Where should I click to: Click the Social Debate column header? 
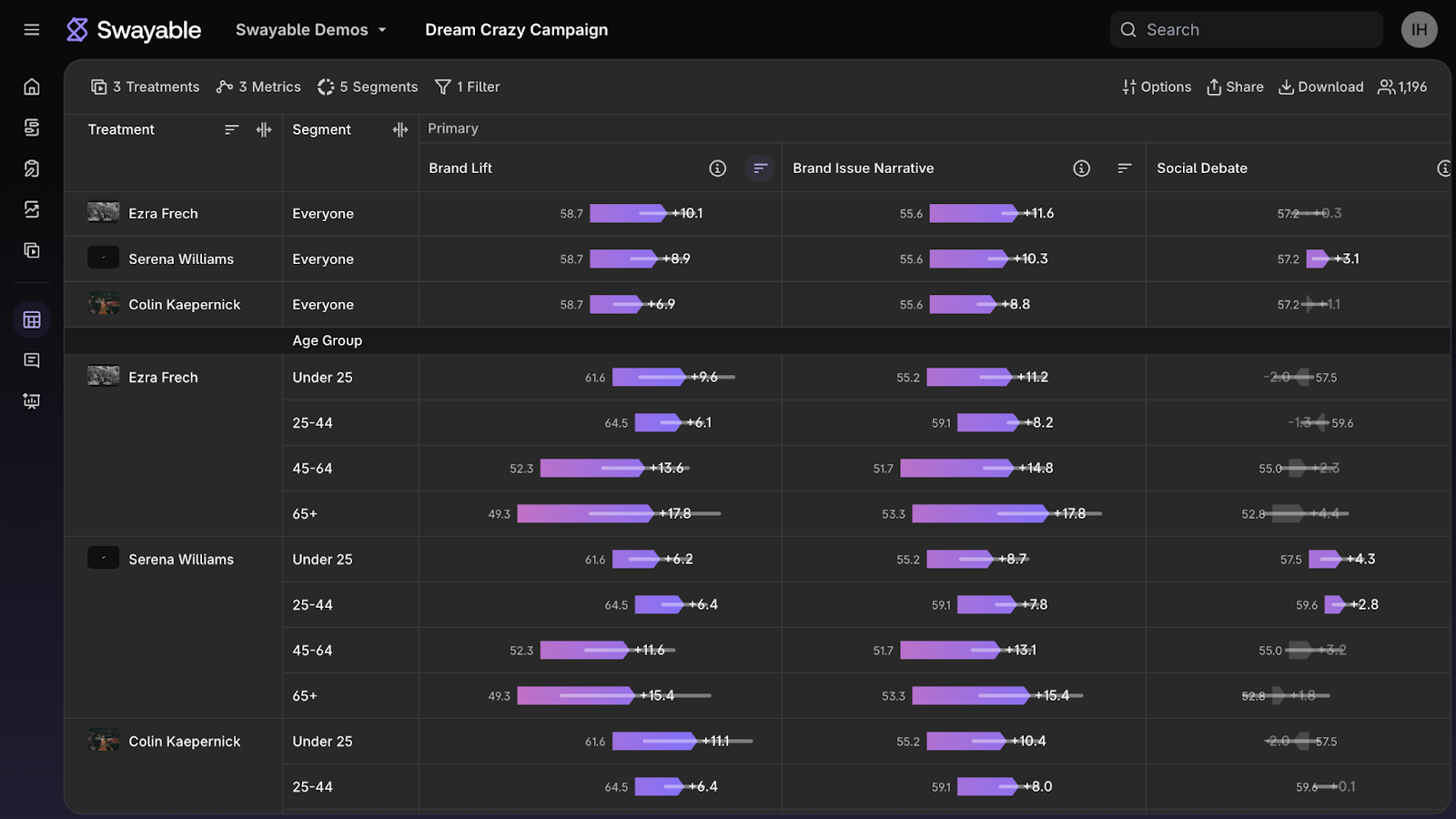[1202, 168]
